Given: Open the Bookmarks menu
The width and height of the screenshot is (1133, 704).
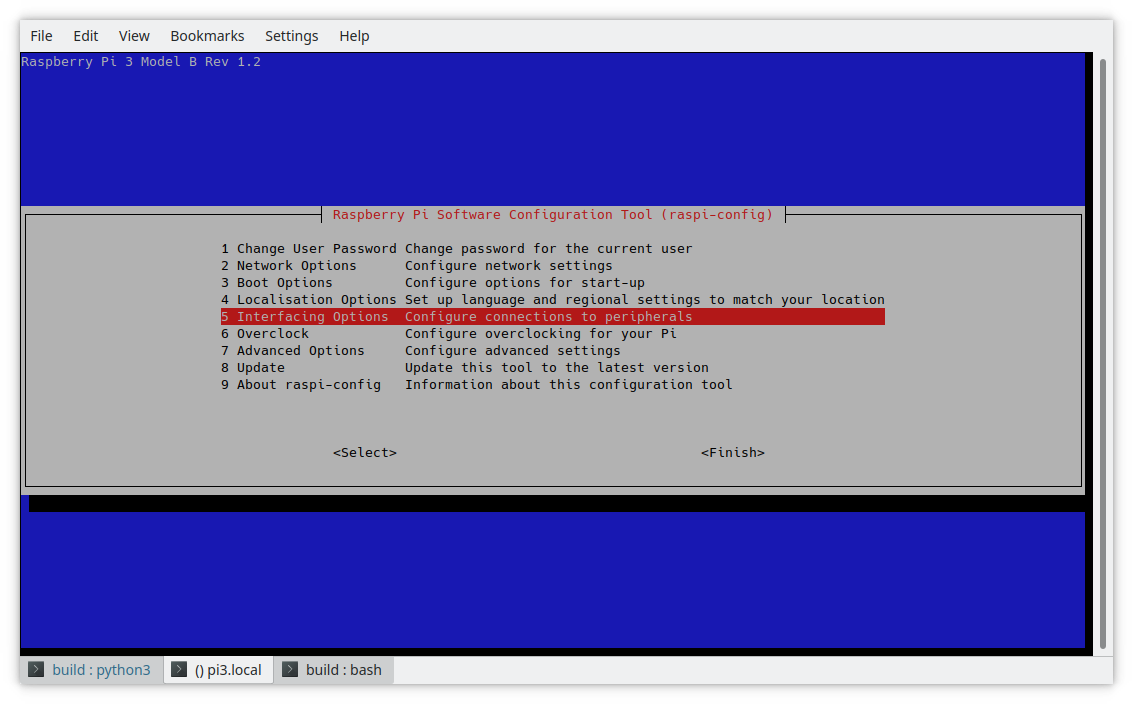Looking at the screenshot, I should [207, 36].
